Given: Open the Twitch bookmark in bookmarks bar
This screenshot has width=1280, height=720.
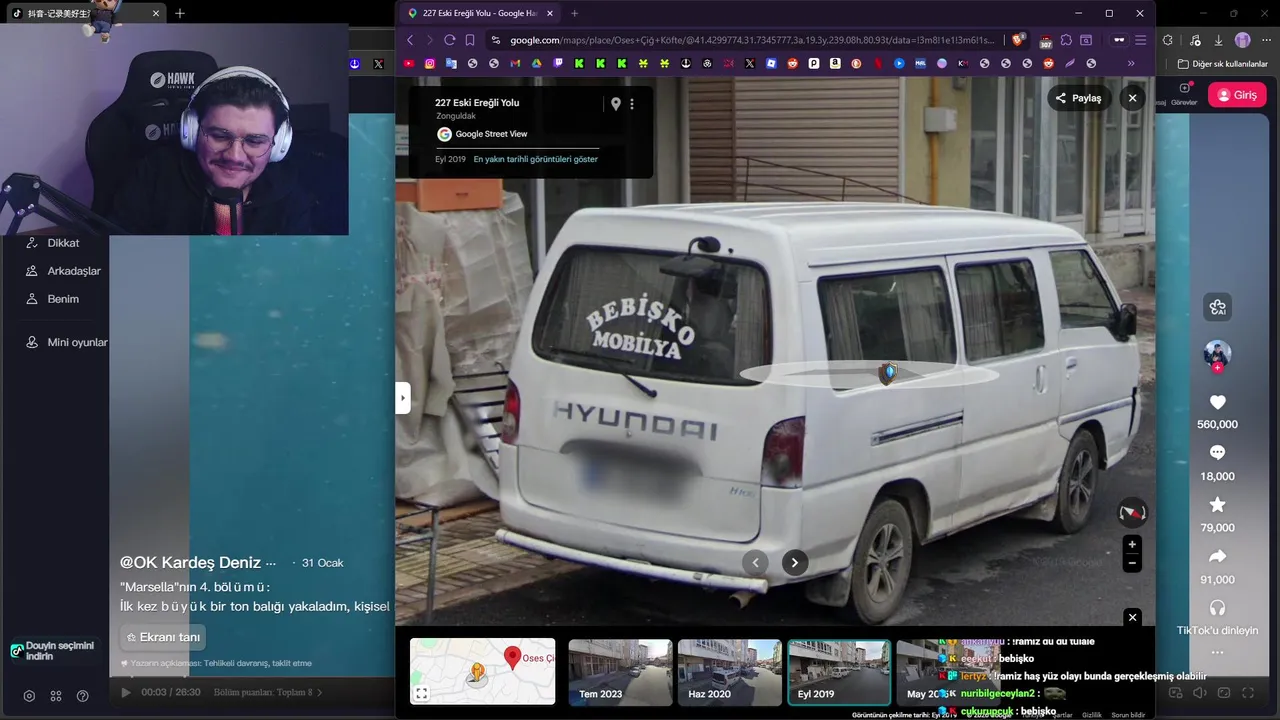Looking at the screenshot, I should pos(558,63).
